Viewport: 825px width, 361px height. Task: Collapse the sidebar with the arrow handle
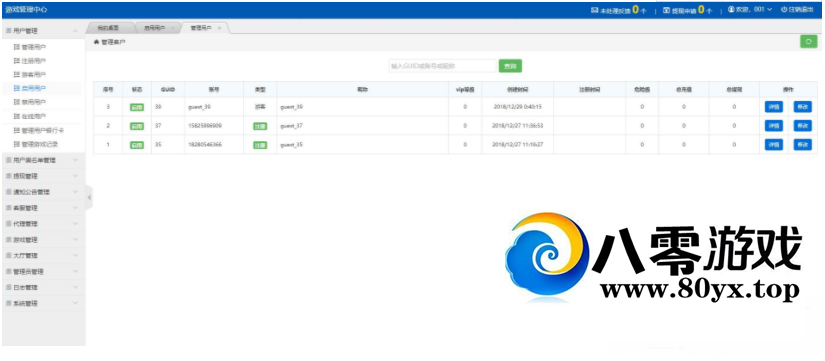pyautogui.click(x=89, y=197)
